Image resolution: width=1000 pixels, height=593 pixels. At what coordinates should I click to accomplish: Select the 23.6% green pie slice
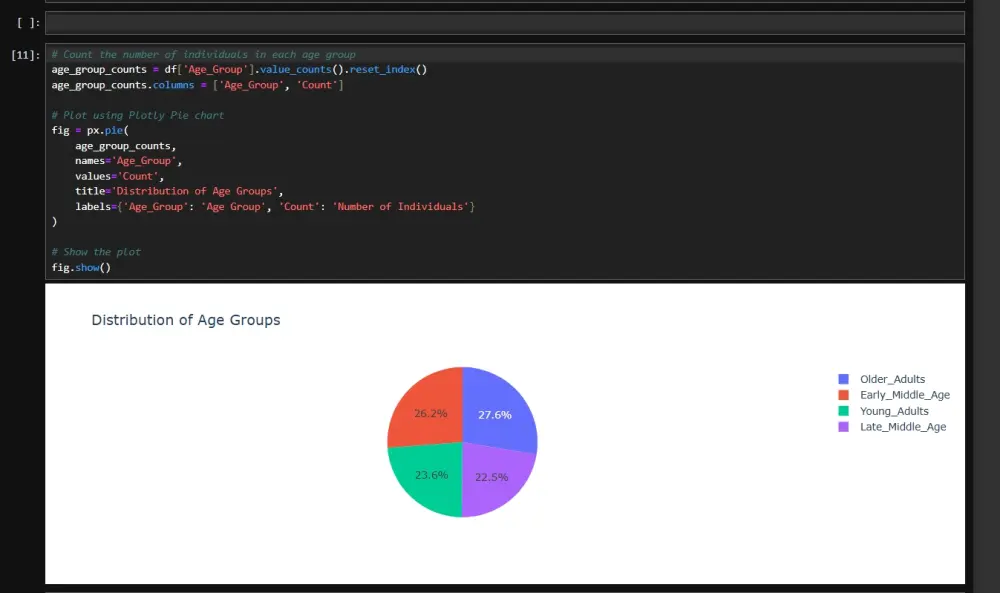tap(426, 478)
